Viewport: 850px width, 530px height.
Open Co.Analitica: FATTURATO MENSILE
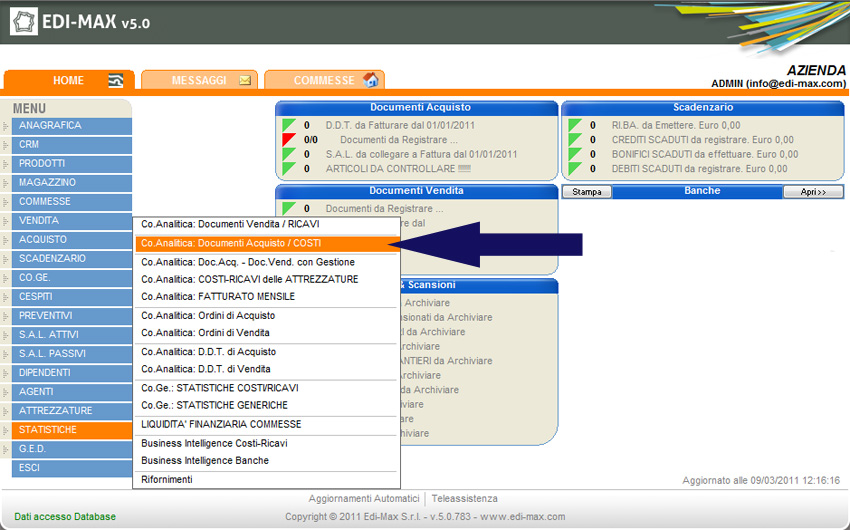point(218,297)
